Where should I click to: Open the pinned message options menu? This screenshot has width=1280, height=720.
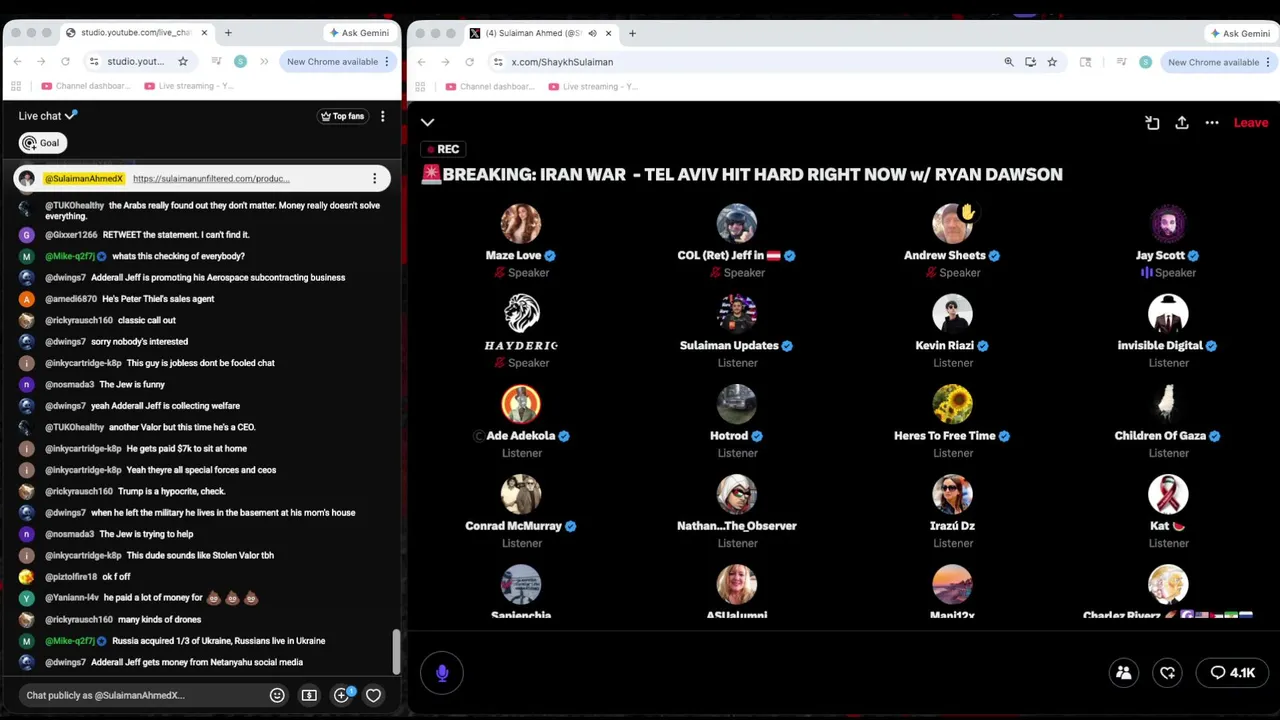(x=375, y=179)
